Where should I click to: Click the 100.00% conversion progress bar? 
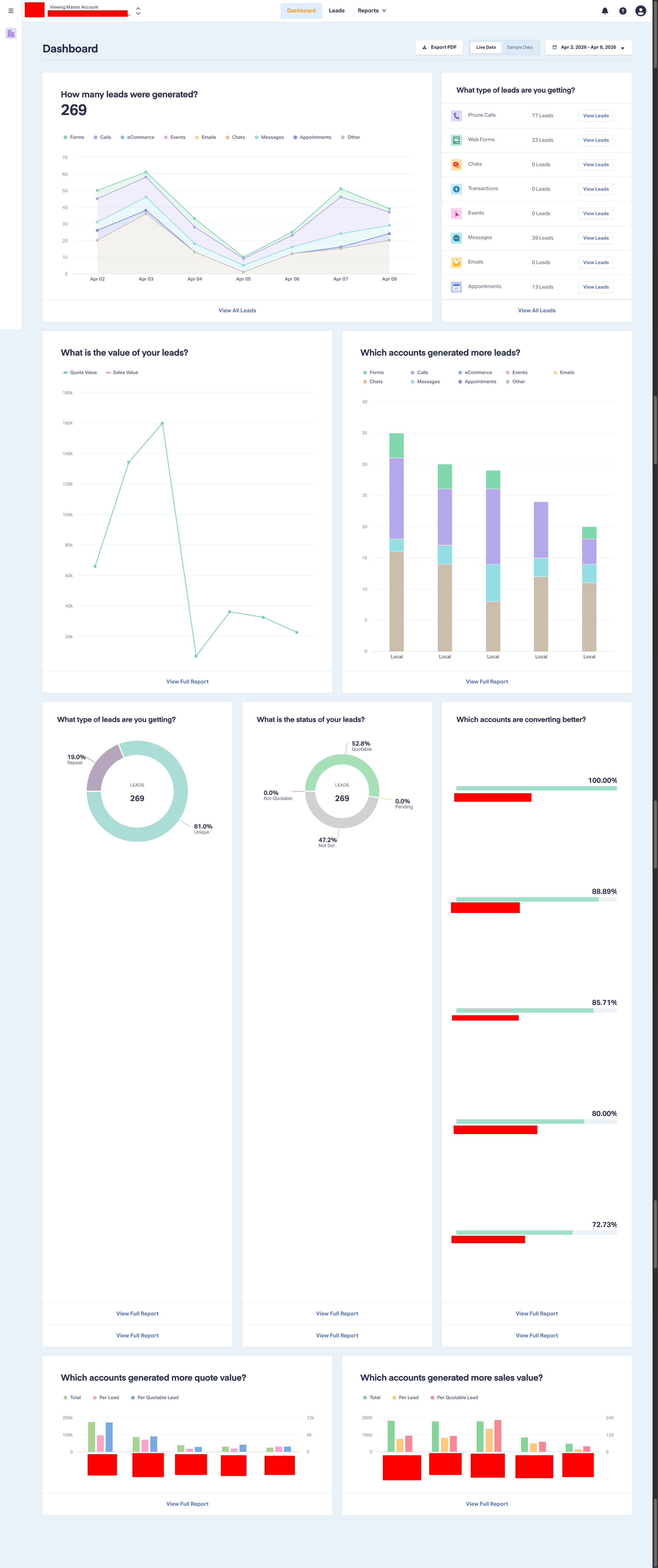(x=536, y=788)
